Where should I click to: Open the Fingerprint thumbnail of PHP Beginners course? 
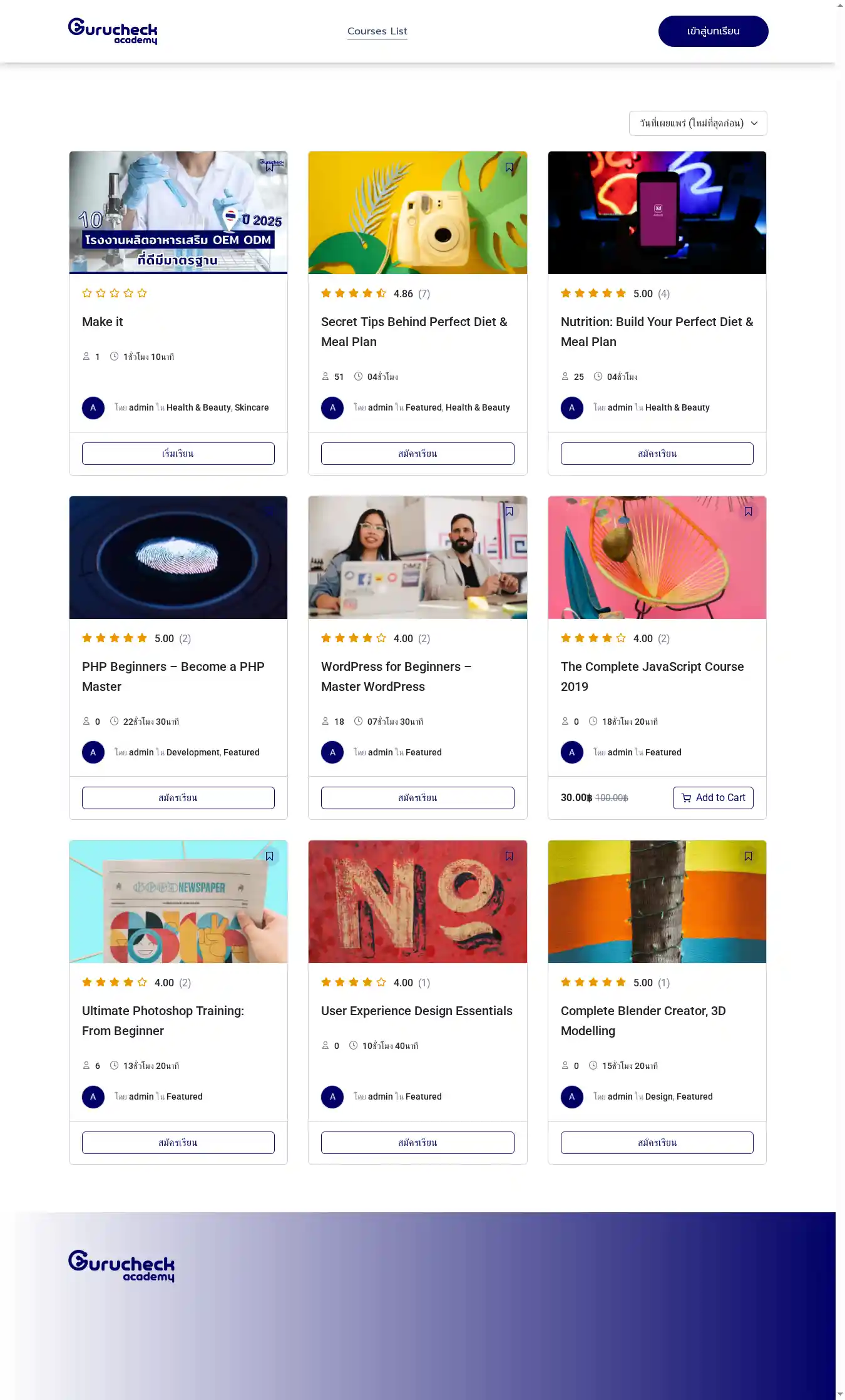[x=178, y=557]
